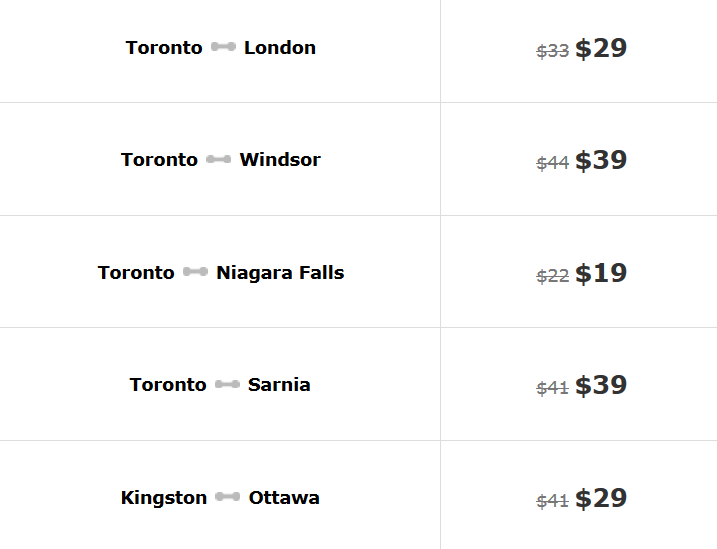Open the Kingston to Ottawa route
The width and height of the screenshot is (717, 549).
(x=220, y=497)
